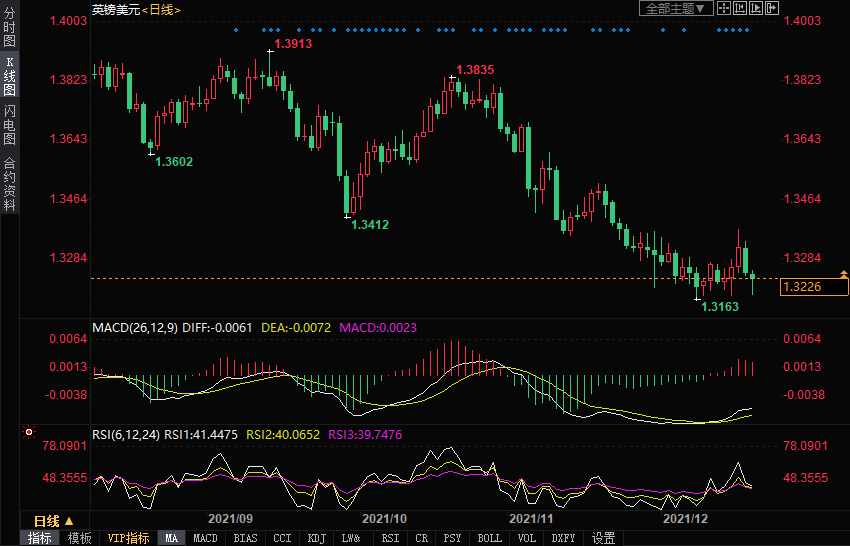Click the jump-to-end chart icon

tap(755, 8)
